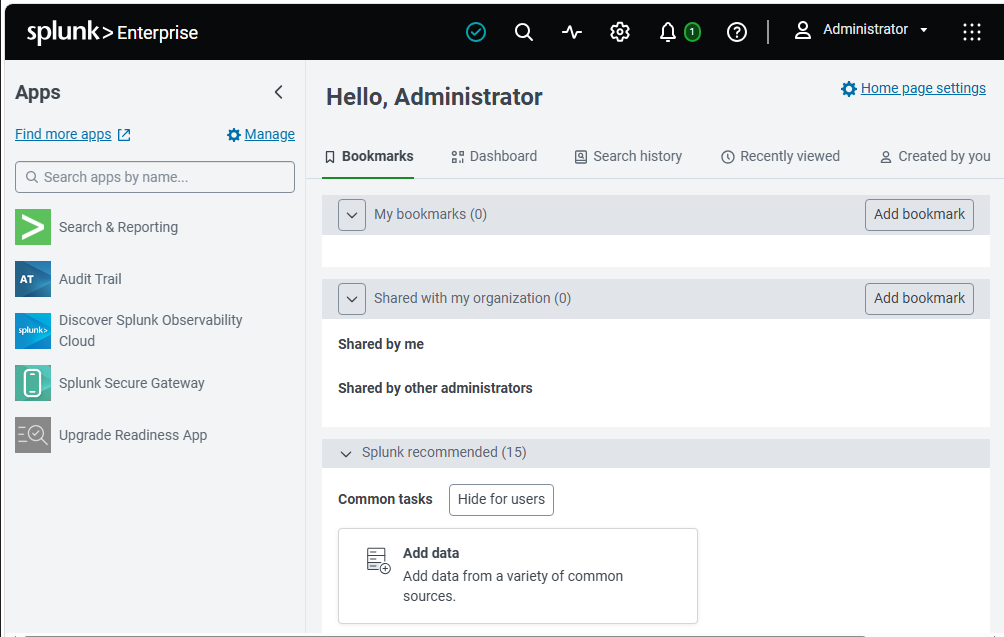Click the green notification count badge
Screen dimensions: 1004x637
tap(692, 31)
